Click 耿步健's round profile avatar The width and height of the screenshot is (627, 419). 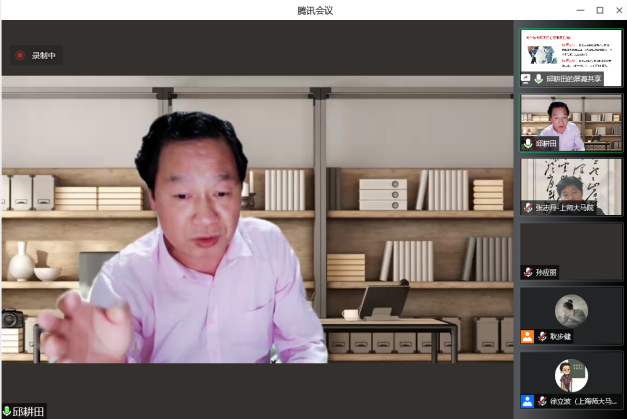click(x=571, y=309)
